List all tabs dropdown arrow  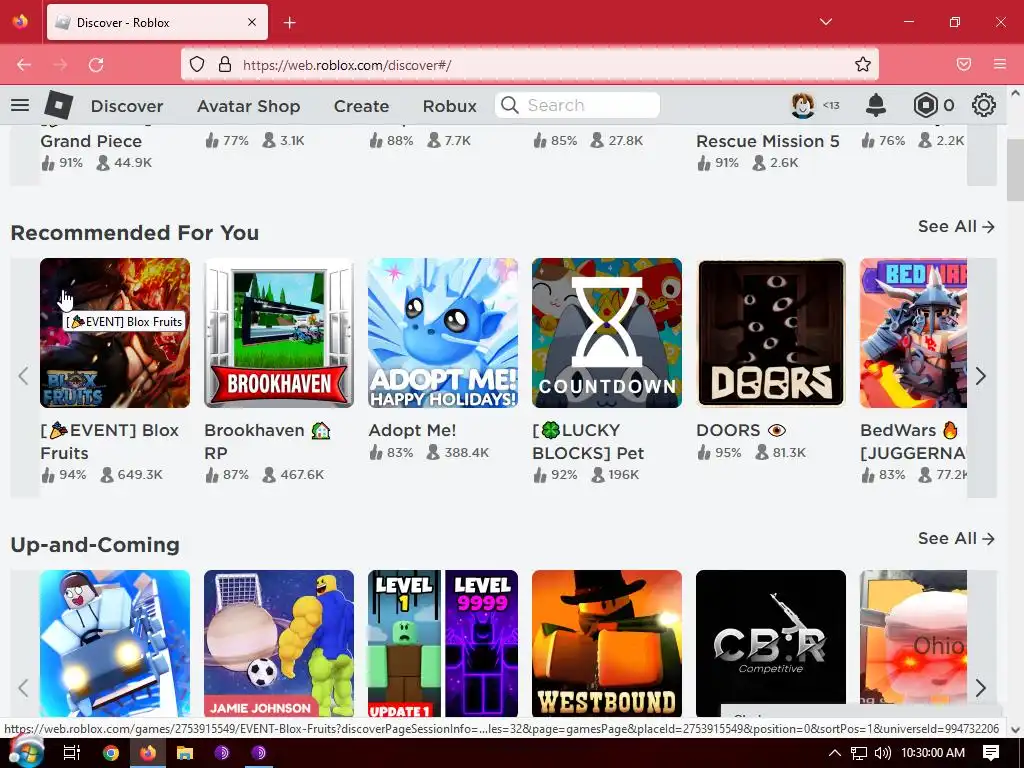825,22
